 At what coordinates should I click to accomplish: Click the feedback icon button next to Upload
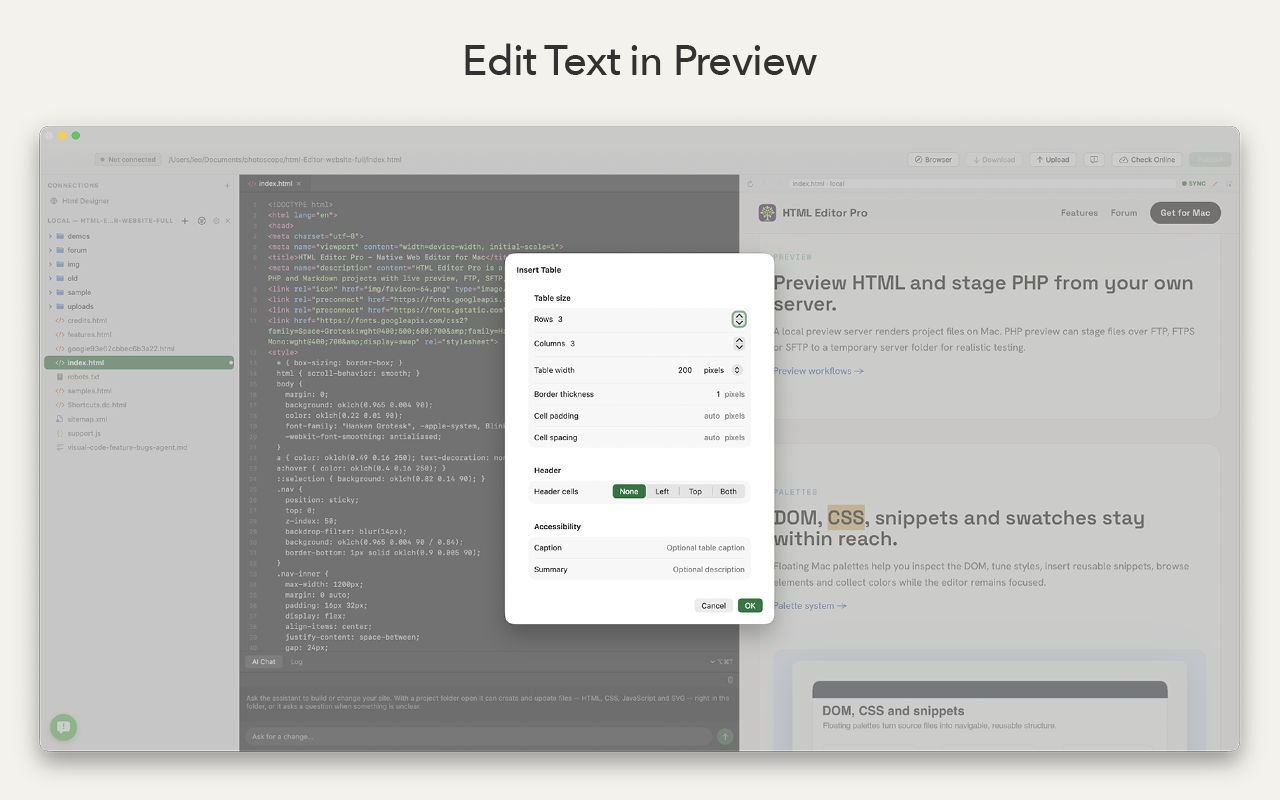pos(1094,160)
